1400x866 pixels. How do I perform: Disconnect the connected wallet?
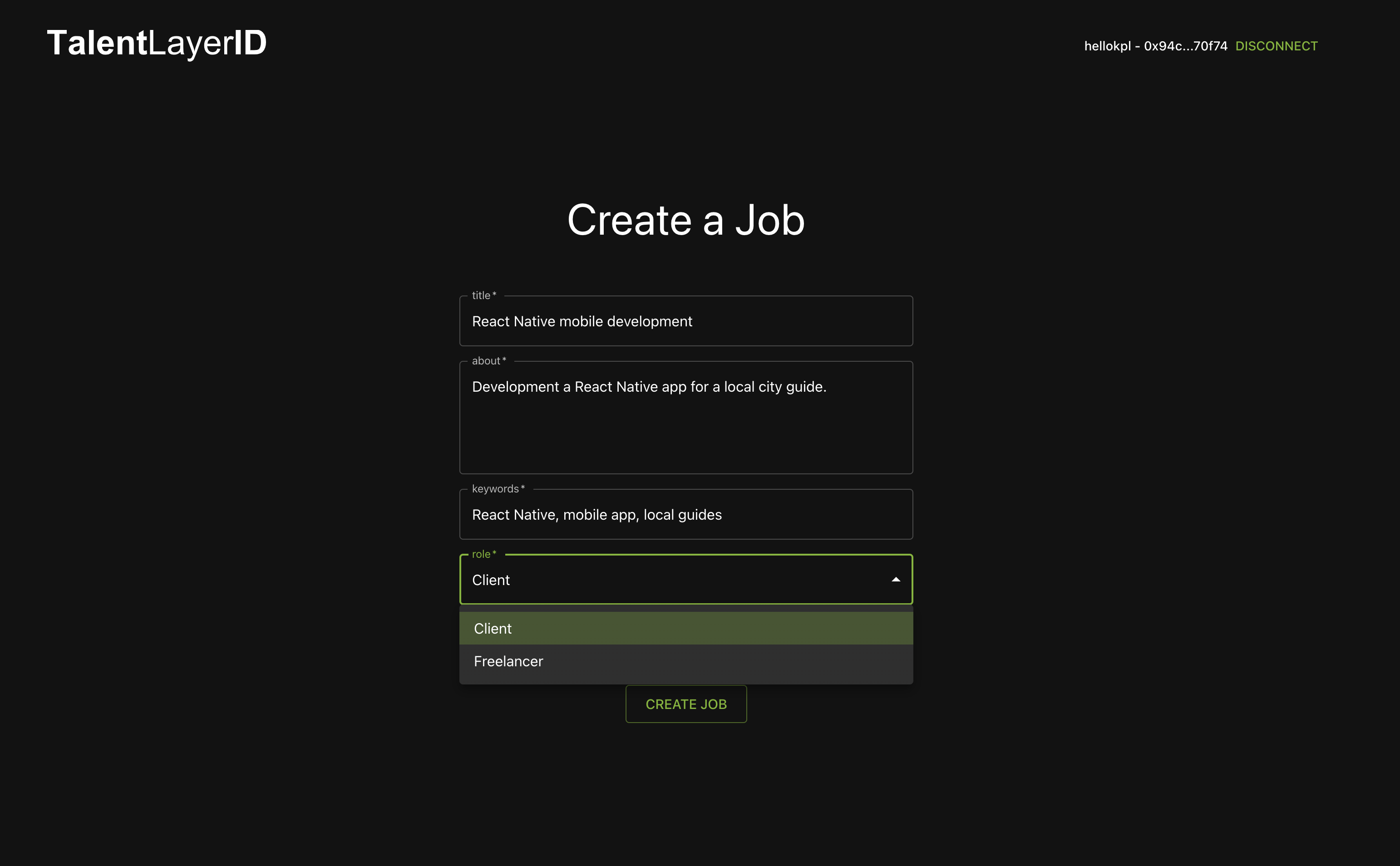point(1276,46)
